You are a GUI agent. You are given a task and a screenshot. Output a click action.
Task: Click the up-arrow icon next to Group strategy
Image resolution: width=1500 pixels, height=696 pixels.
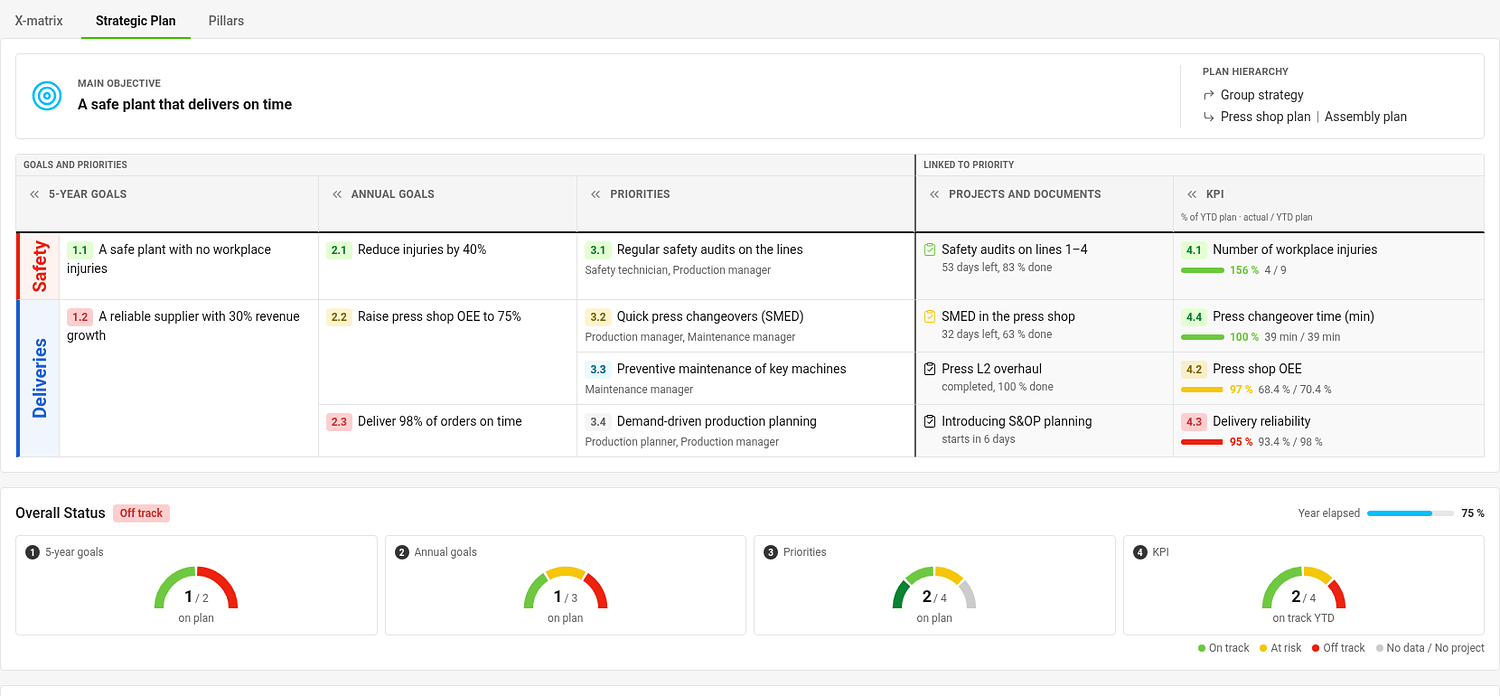click(1209, 95)
